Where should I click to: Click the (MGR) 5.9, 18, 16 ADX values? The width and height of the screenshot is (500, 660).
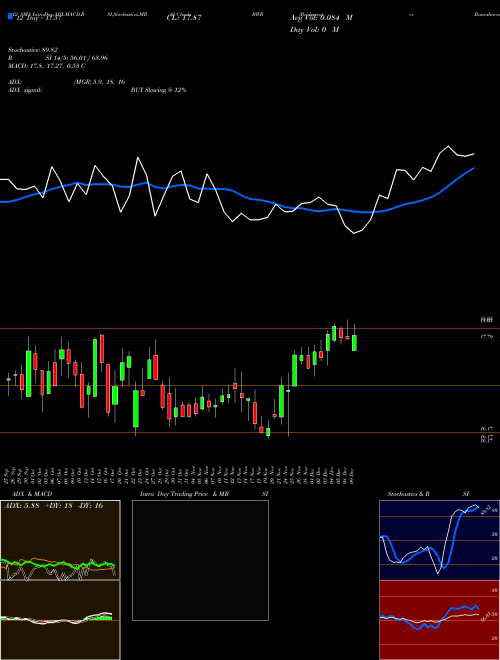point(99,82)
